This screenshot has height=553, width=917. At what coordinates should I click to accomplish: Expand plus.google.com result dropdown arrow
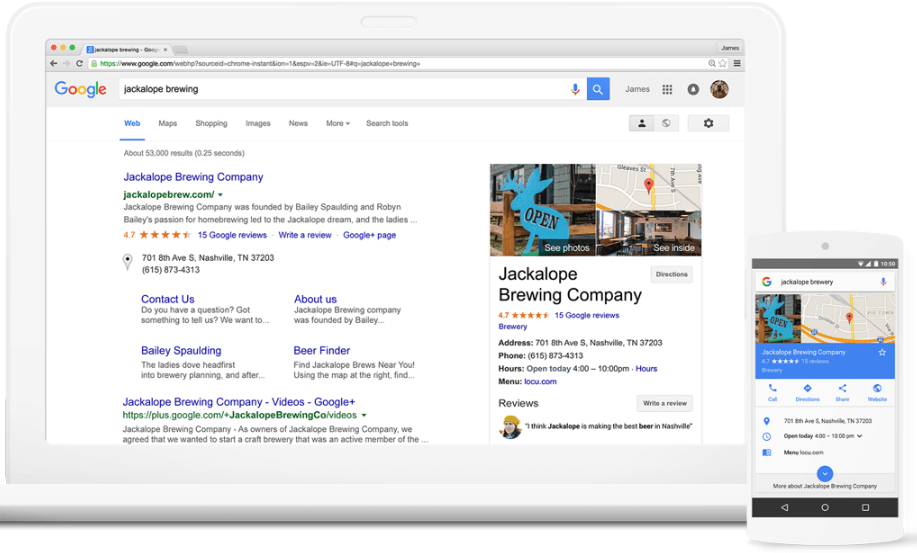364,415
